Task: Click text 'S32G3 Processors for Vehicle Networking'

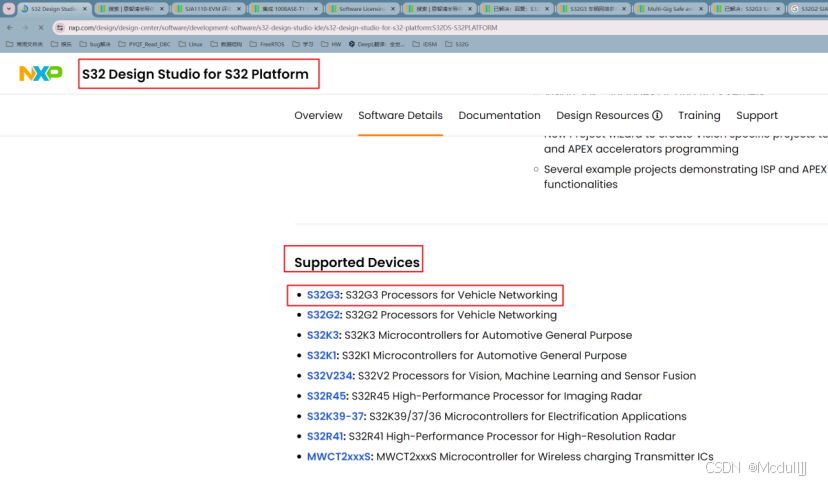Action: coord(451,295)
